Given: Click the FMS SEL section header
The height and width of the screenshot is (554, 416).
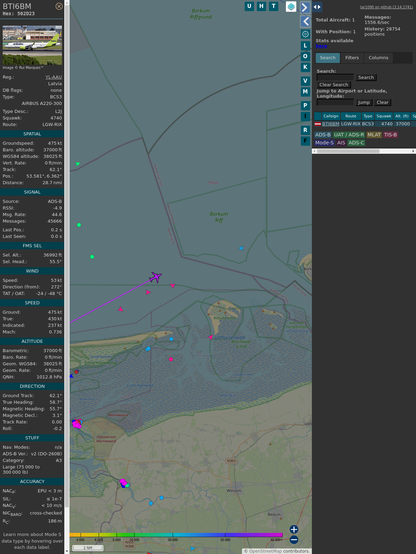Looking at the screenshot, I should (x=32, y=246).
